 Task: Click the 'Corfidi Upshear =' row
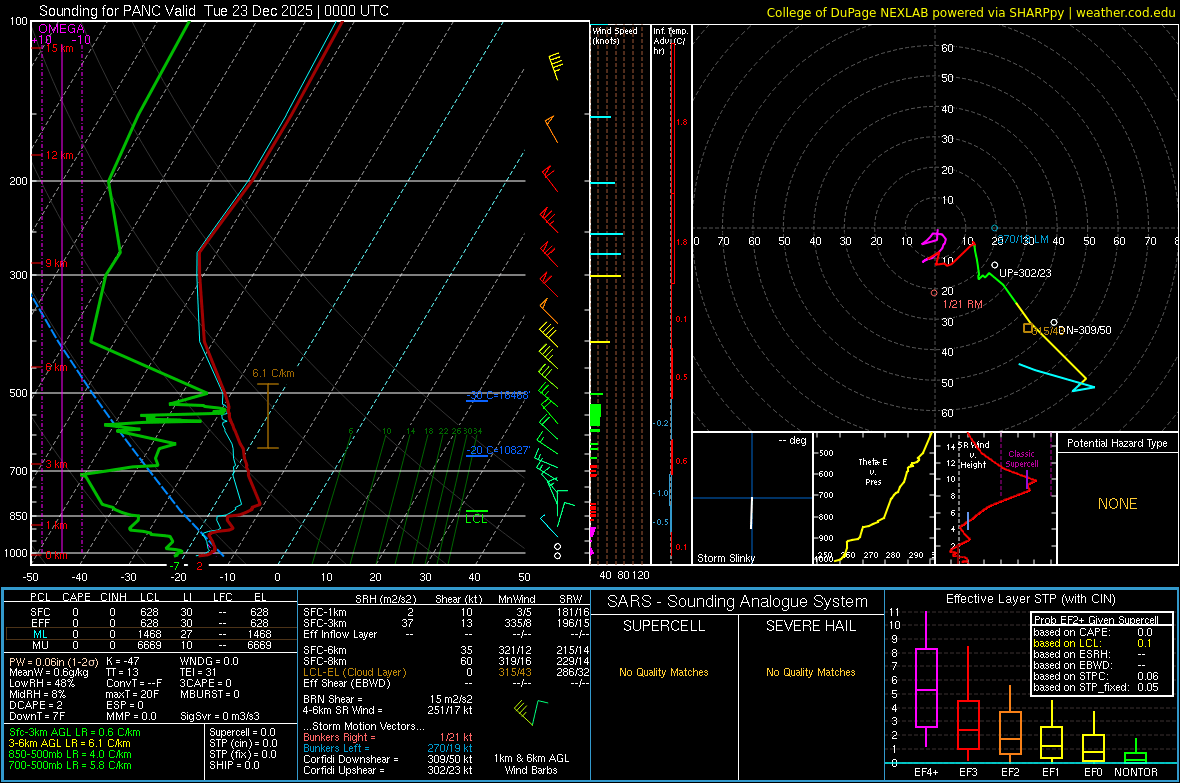pyautogui.click(x=388, y=770)
